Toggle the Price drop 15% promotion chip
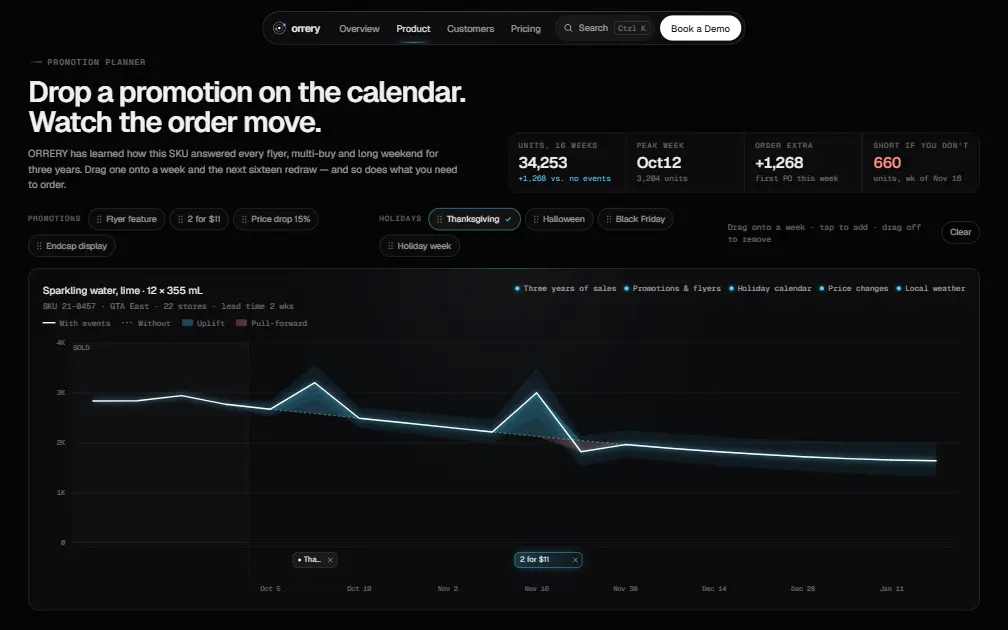Image resolution: width=1008 pixels, height=630 pixels. click(x=276, y=219)
